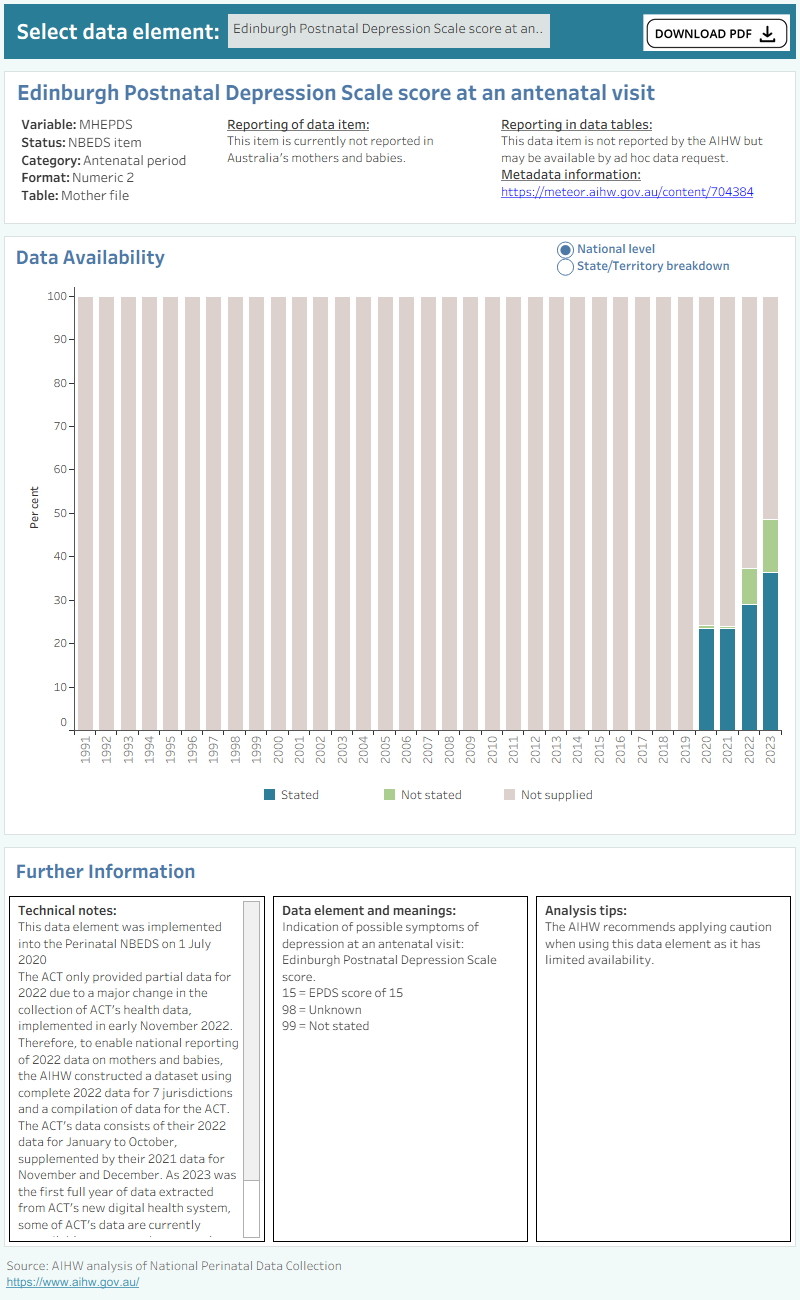Click the 2022 Stated blue bar segment
800x1300 pixels.
click(749, 667)
